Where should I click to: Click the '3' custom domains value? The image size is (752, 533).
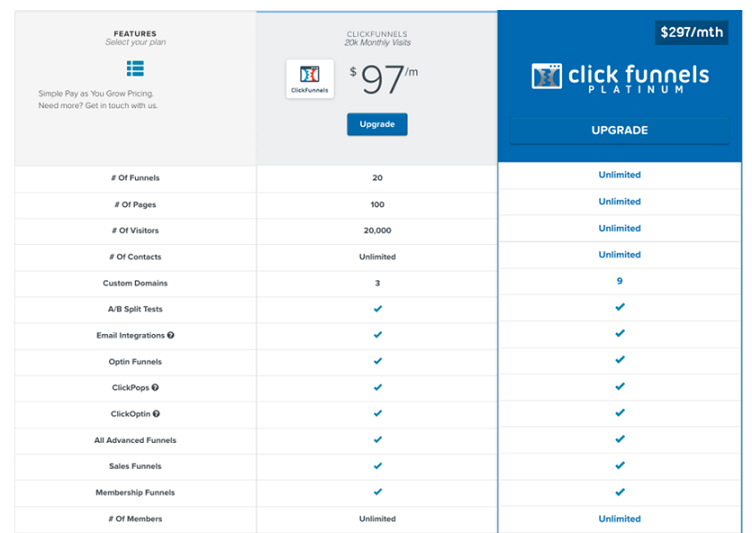[377, 284]
